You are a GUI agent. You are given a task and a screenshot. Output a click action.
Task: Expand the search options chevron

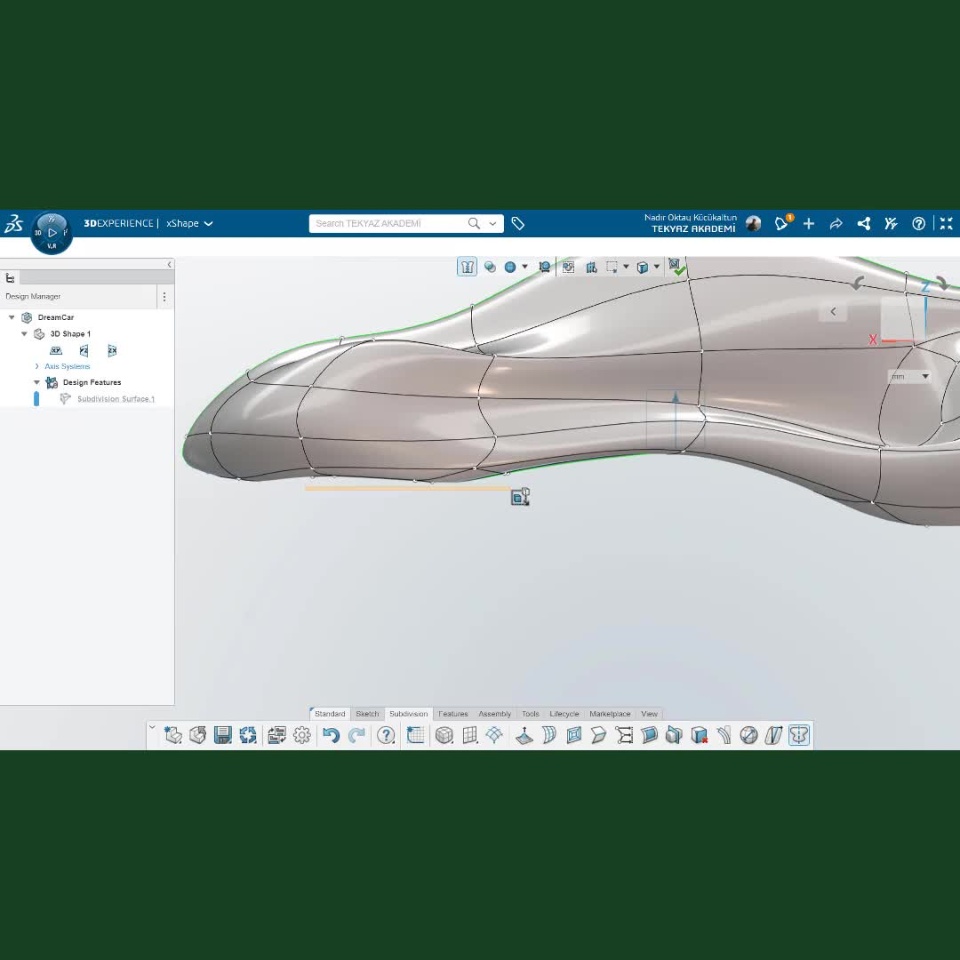point(493,223)
